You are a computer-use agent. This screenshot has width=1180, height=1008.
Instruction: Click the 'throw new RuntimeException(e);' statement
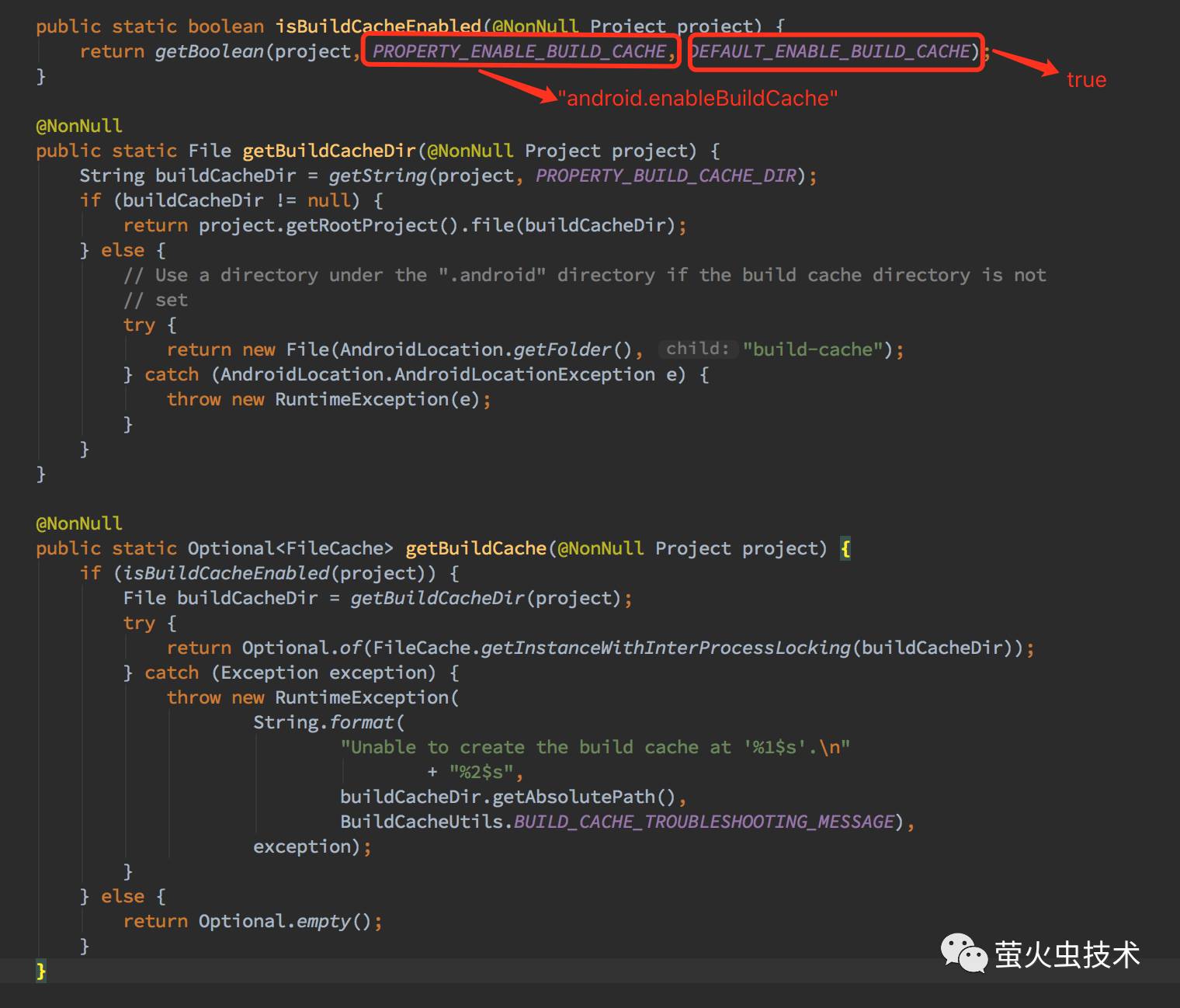click(329, 399)
